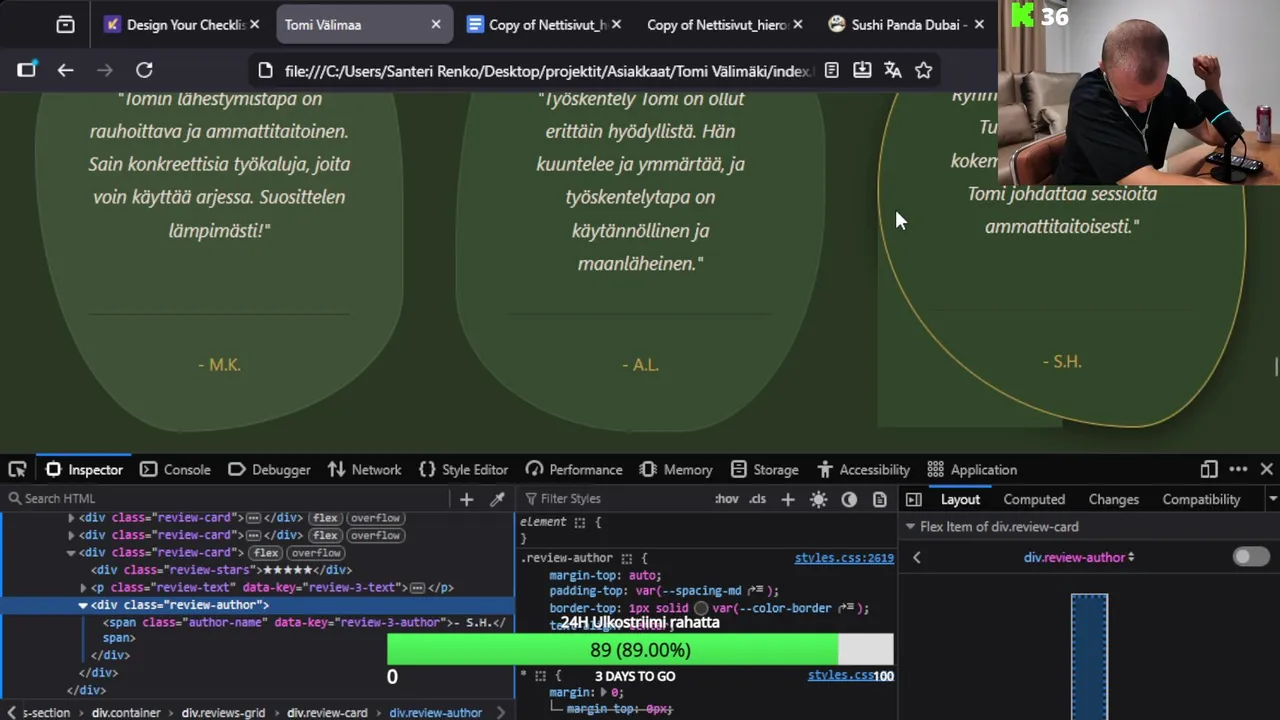
Task: Open the styles.css:2619 source link
Action: tap(844, 558)
